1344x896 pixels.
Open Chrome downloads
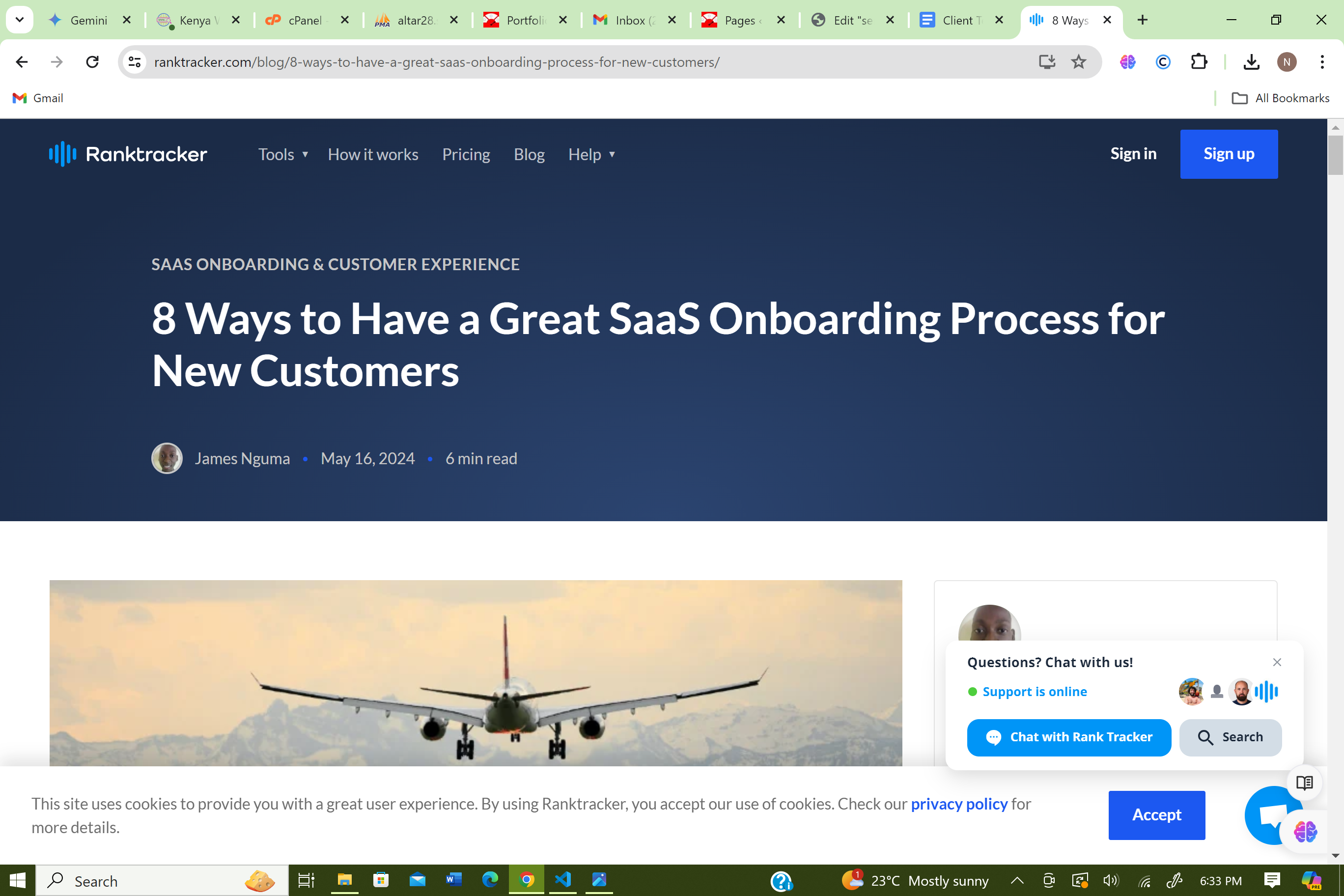[x=1252, y=62]
